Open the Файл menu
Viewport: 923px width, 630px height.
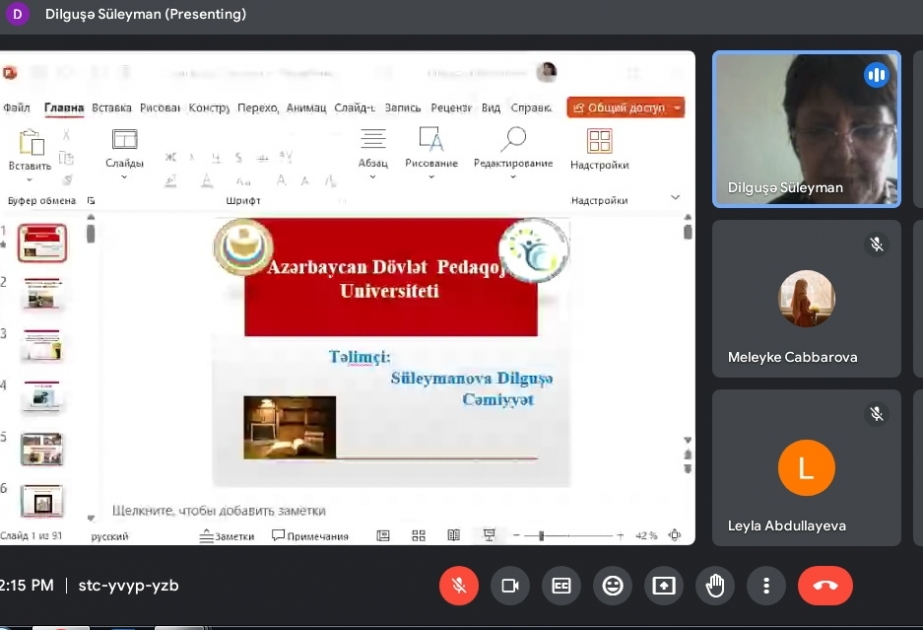coord(16,108)
